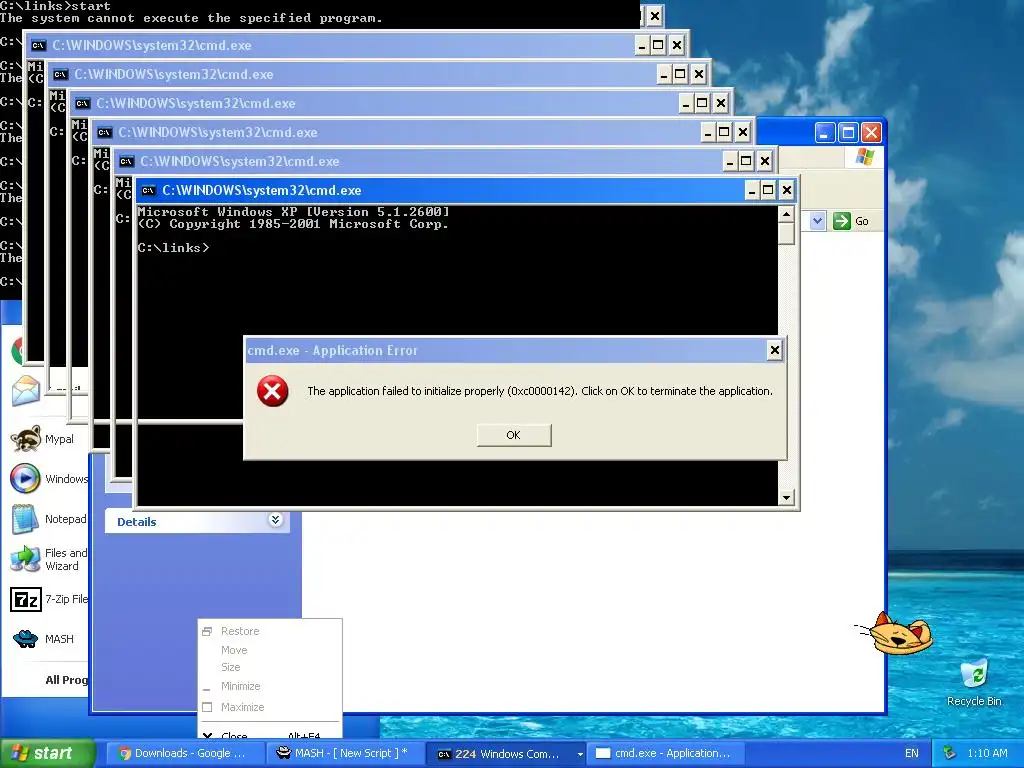Click scroll down arrow in front cmd window
1024x768 pixels.
tap(786, 498)
